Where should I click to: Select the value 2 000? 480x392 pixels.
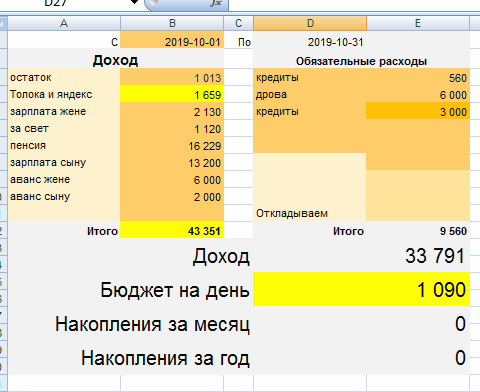(172, 196)
